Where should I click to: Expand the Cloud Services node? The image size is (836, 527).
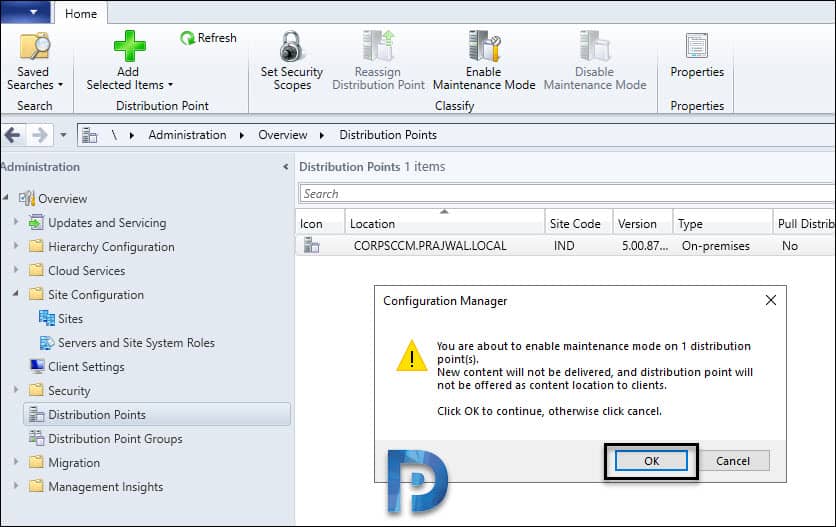coord(16,269)
